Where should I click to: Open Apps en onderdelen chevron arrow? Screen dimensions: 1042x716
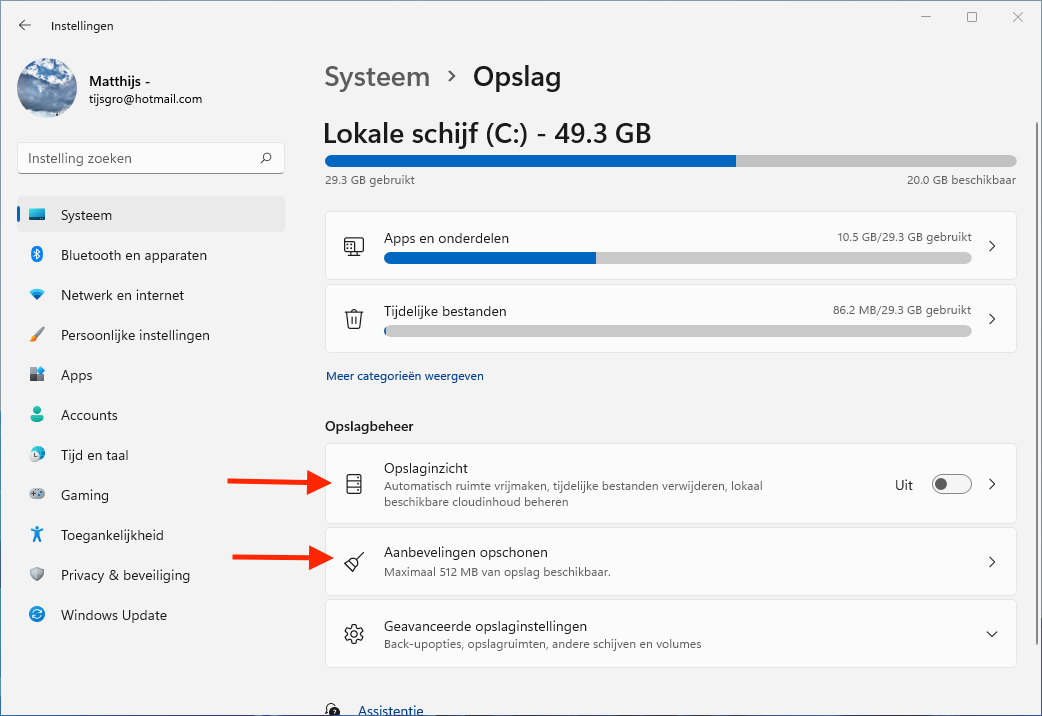coord(991,246)
